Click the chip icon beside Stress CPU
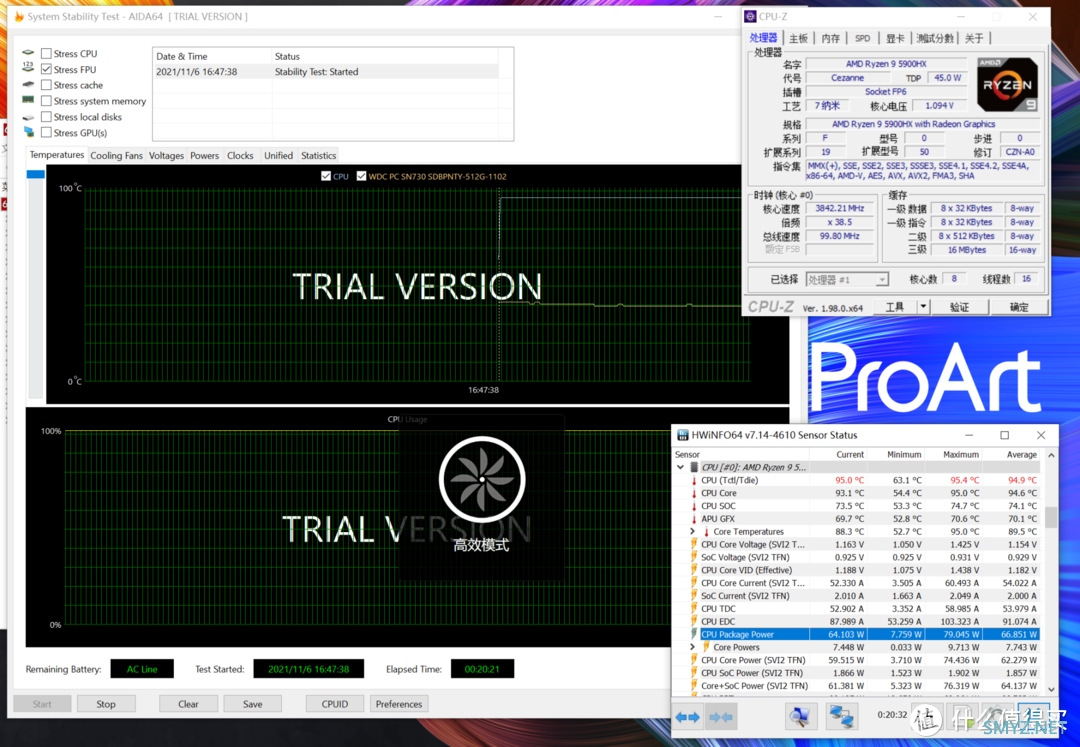This screenshot has height=747, width=1080. pos(28,53)
